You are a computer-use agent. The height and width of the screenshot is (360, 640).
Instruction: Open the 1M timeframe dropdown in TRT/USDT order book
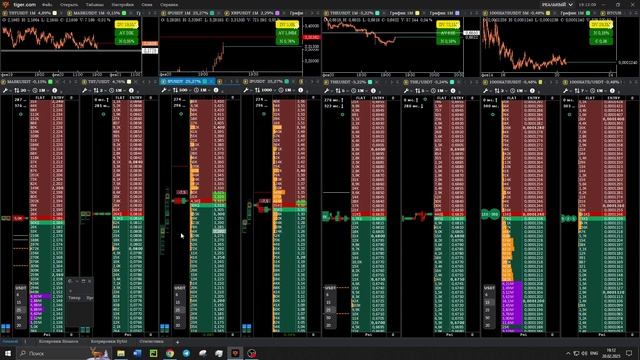point(118,90)
